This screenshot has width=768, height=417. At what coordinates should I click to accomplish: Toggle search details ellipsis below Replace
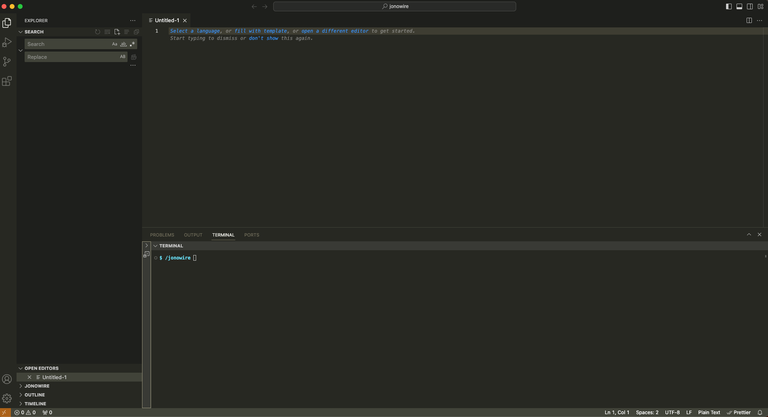[x=133, y=65]
